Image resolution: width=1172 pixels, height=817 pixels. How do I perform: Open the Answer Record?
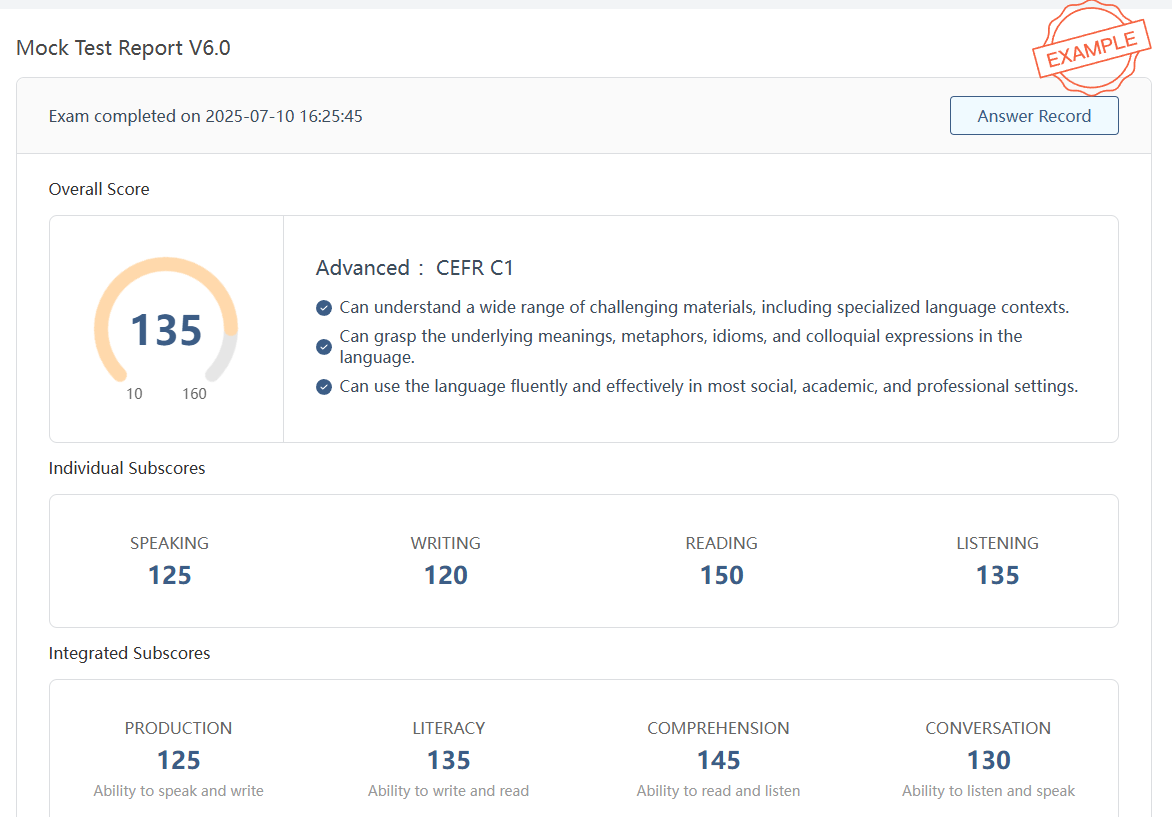click(1034, 115)
